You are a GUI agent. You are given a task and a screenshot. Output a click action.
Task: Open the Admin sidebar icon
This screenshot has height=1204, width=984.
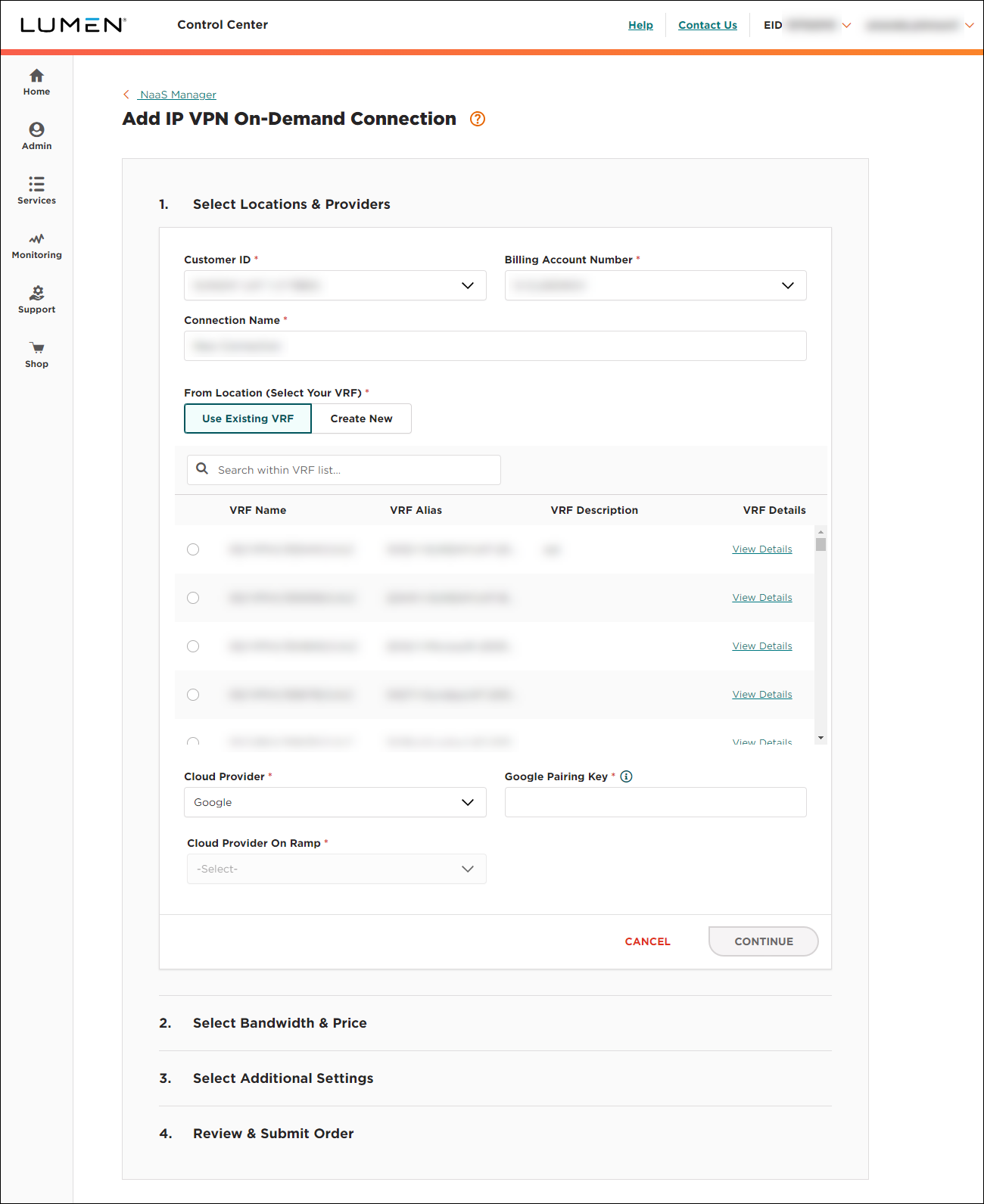pos(36,129)
